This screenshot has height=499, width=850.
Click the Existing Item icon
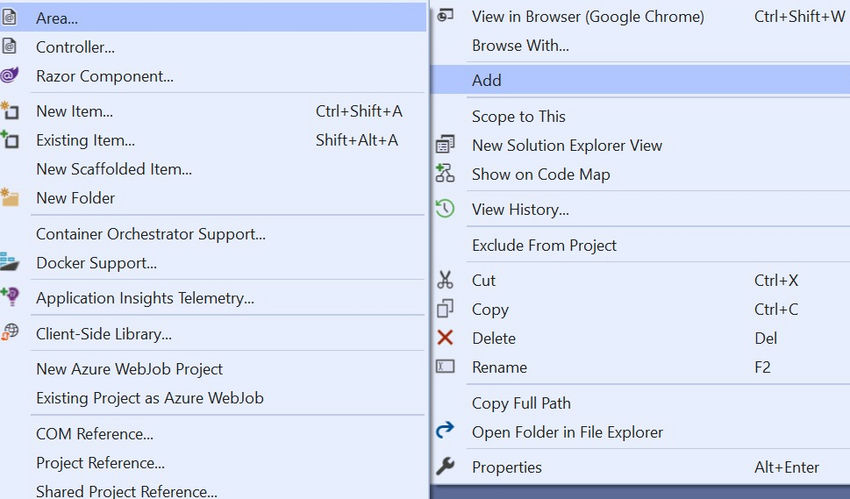10,139
